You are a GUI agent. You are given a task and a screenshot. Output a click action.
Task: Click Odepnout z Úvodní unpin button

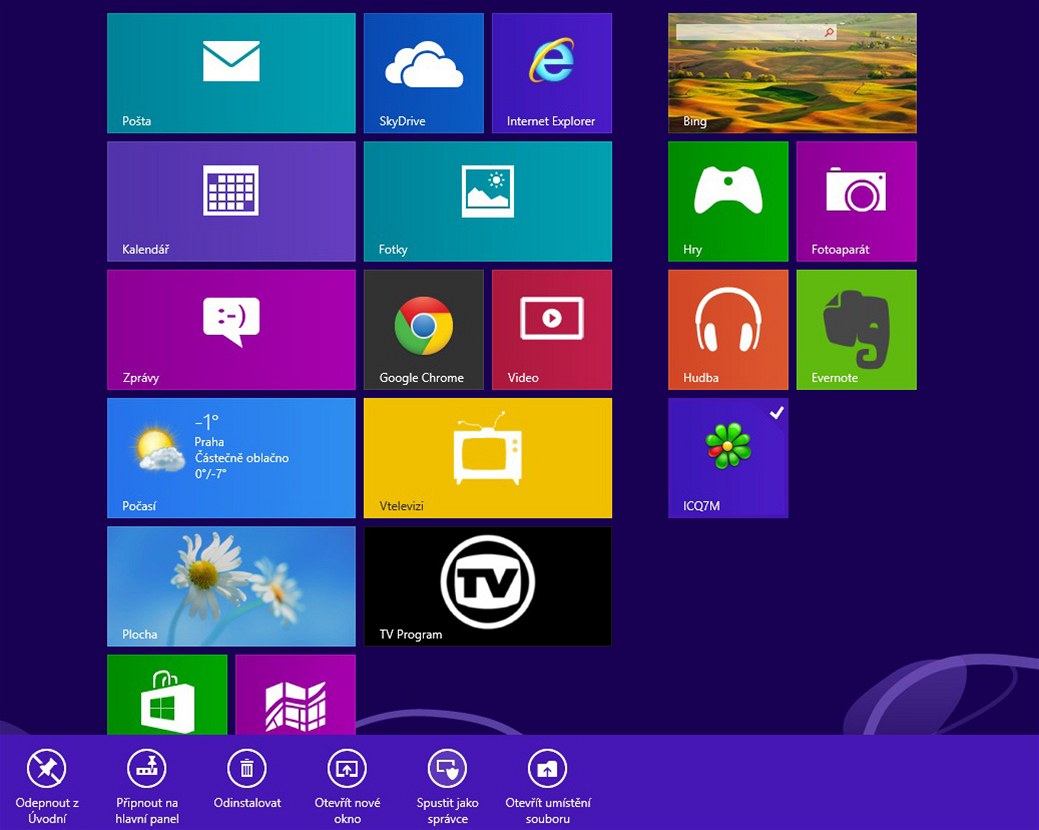click(x=47, y=787)
